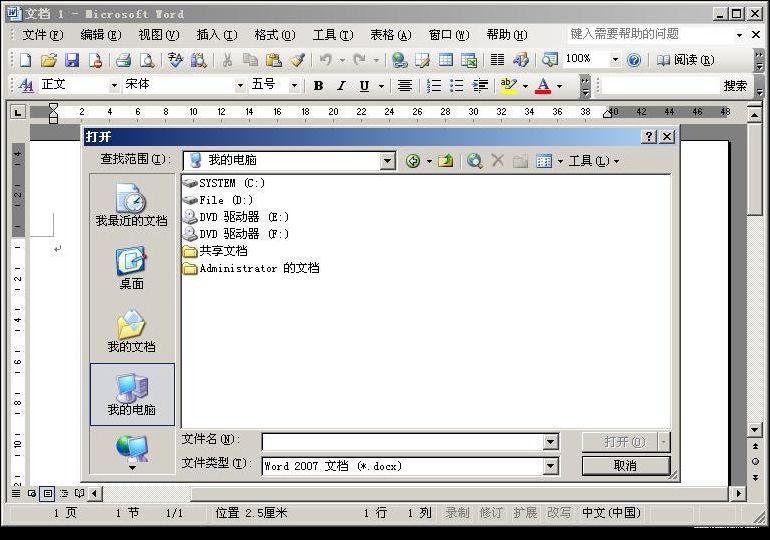Screen dimensions: 770x540
Task: Toggle numbered list formatting
Action: pyautogui.click(x=434, y=86)
